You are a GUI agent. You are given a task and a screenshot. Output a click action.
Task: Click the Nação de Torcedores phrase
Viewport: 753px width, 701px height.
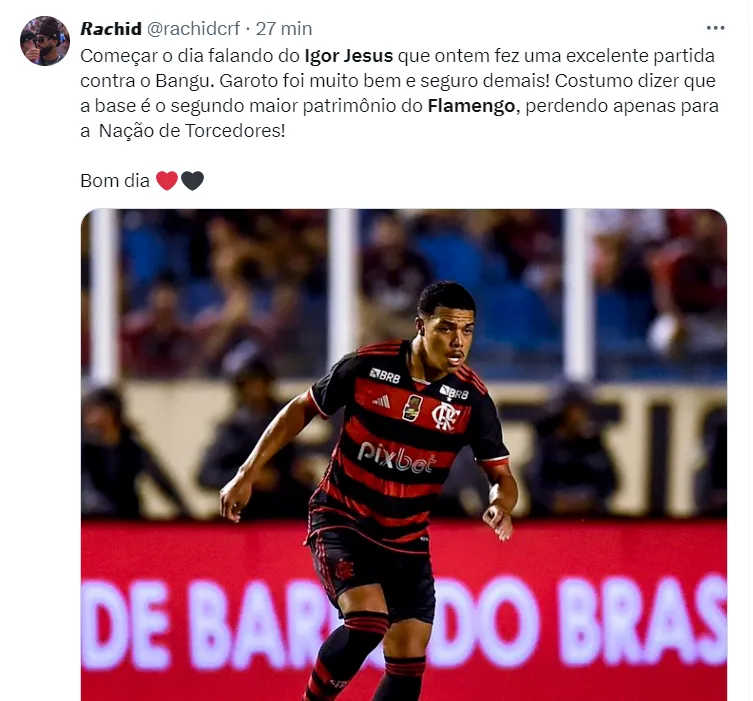(x=192, y=131)
